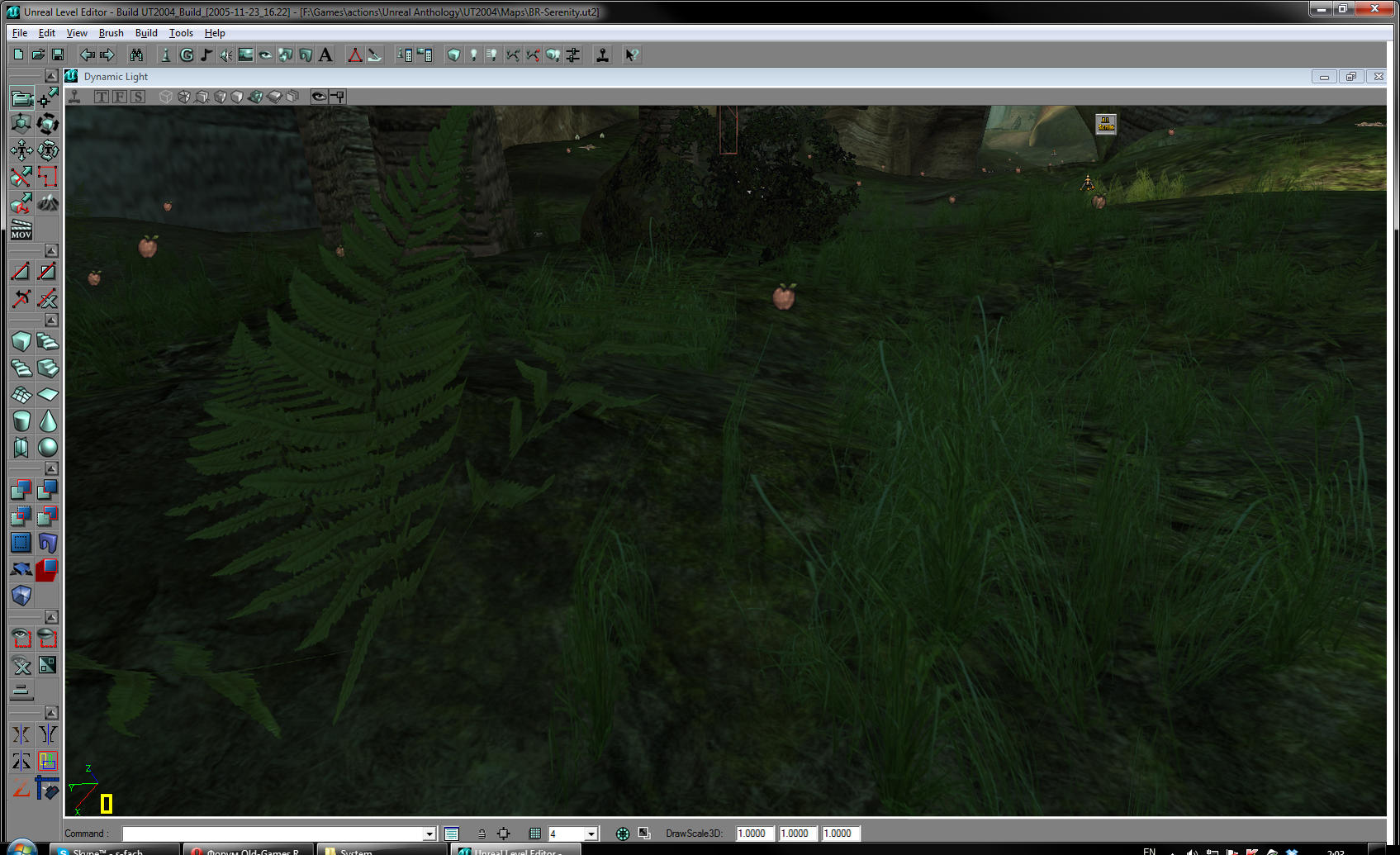Open the File menu
1400x855 pixels.
(x=20, y=33)
